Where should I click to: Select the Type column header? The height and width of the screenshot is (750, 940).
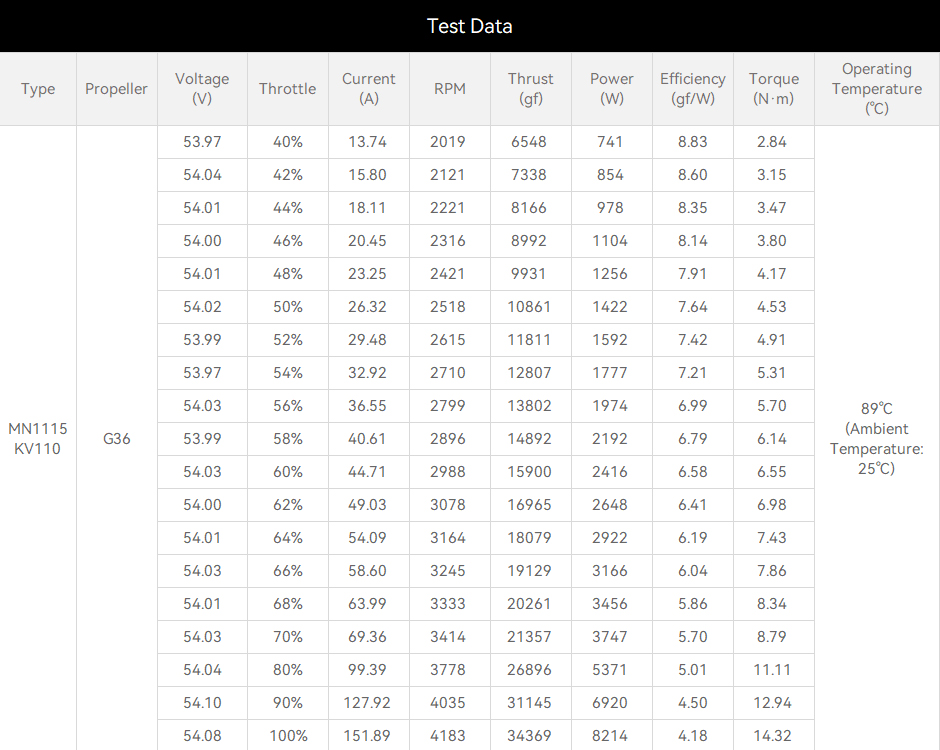38,89
